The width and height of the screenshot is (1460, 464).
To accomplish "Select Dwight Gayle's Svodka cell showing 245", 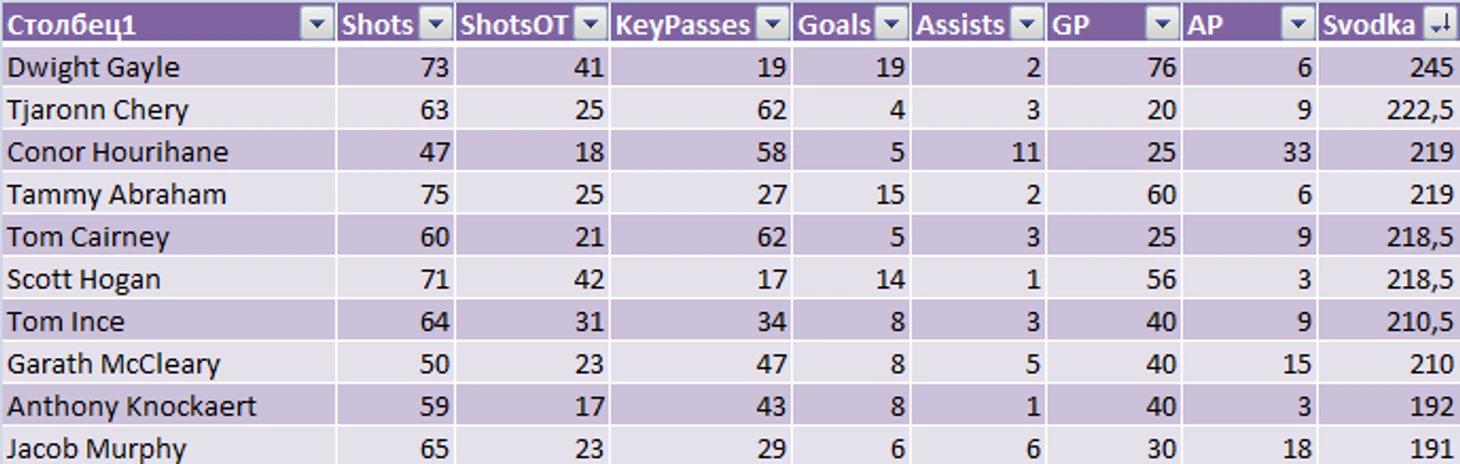I will coord(1387,67).
